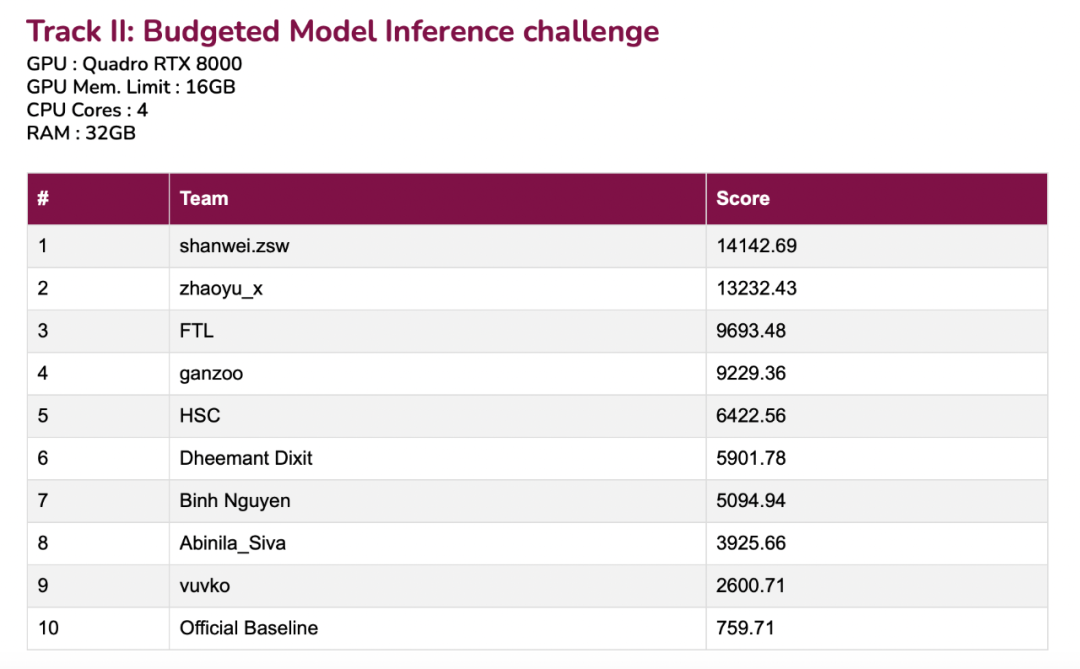Screen dimensions: 1080x669
Task: Click the 'Team' column header
Action: [204, 198]
